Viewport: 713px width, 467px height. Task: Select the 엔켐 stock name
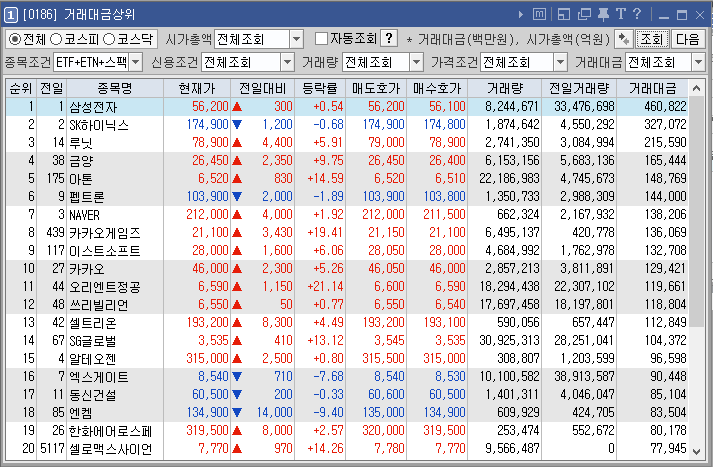(x=81, y=413)
